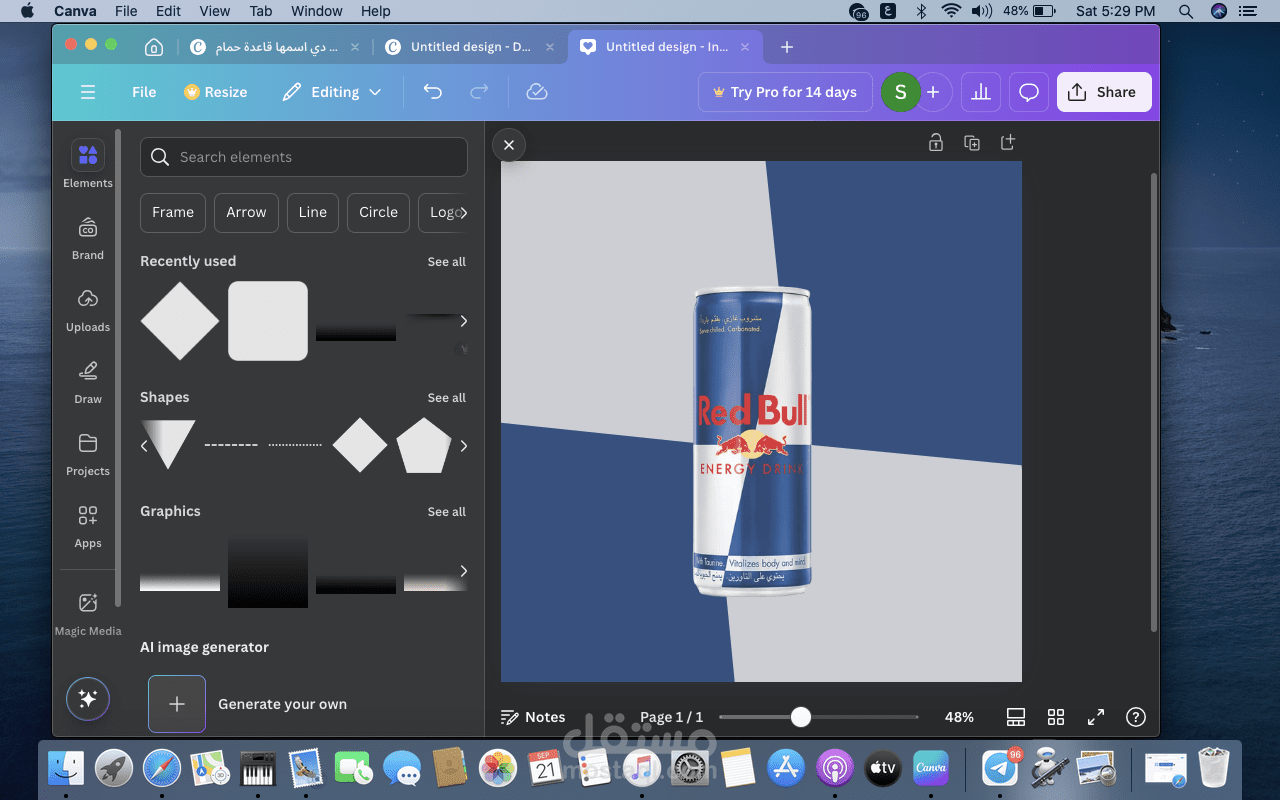
Task: Open the hamburger main menu
Action: pyautogui.click(x=88, y=92)
